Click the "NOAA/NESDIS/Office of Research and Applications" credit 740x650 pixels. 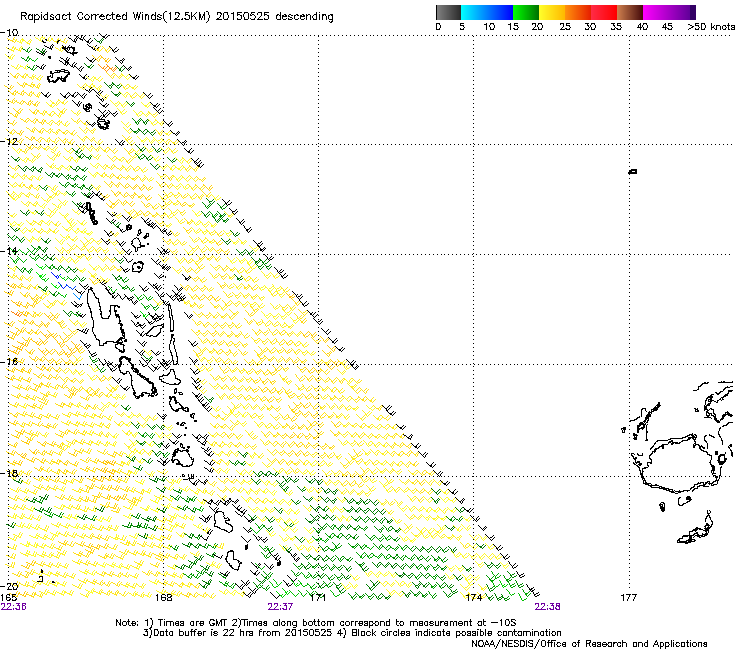point(589,644)
